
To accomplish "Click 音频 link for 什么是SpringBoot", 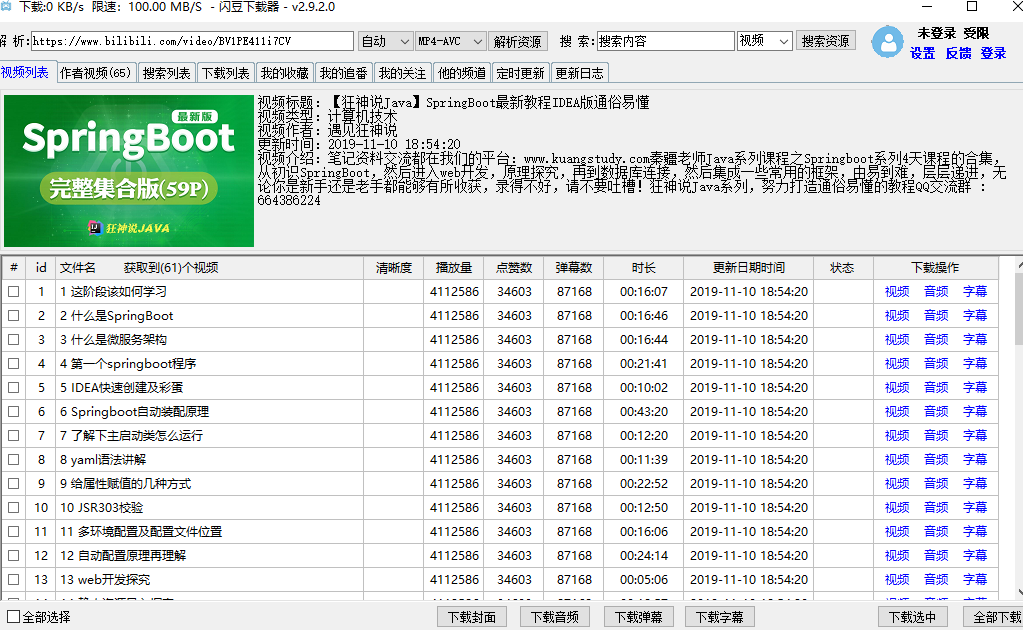I will [x=936, y=316].
